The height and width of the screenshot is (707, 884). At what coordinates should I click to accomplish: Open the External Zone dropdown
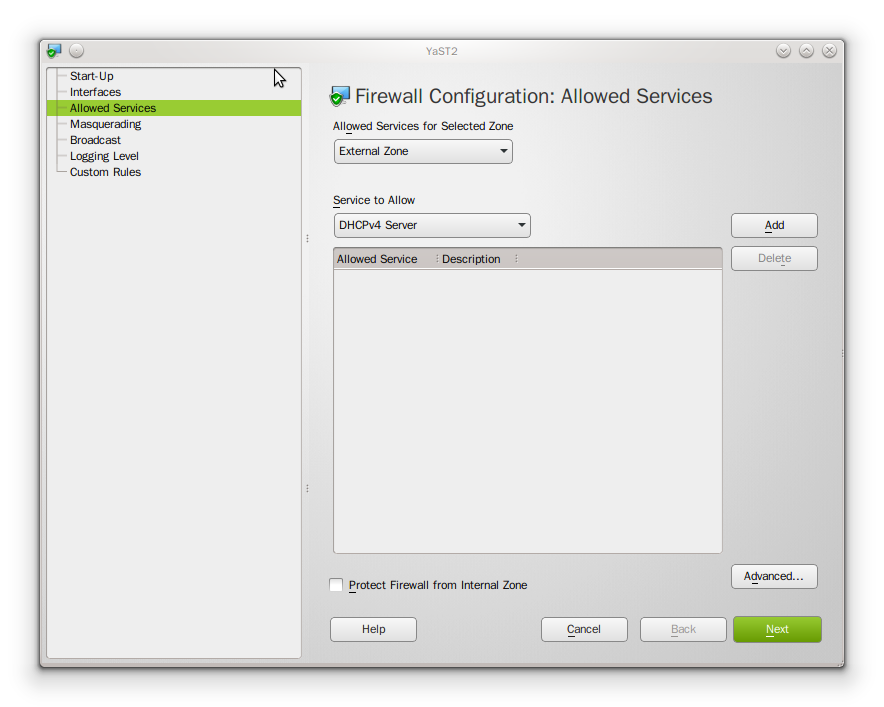423,152
